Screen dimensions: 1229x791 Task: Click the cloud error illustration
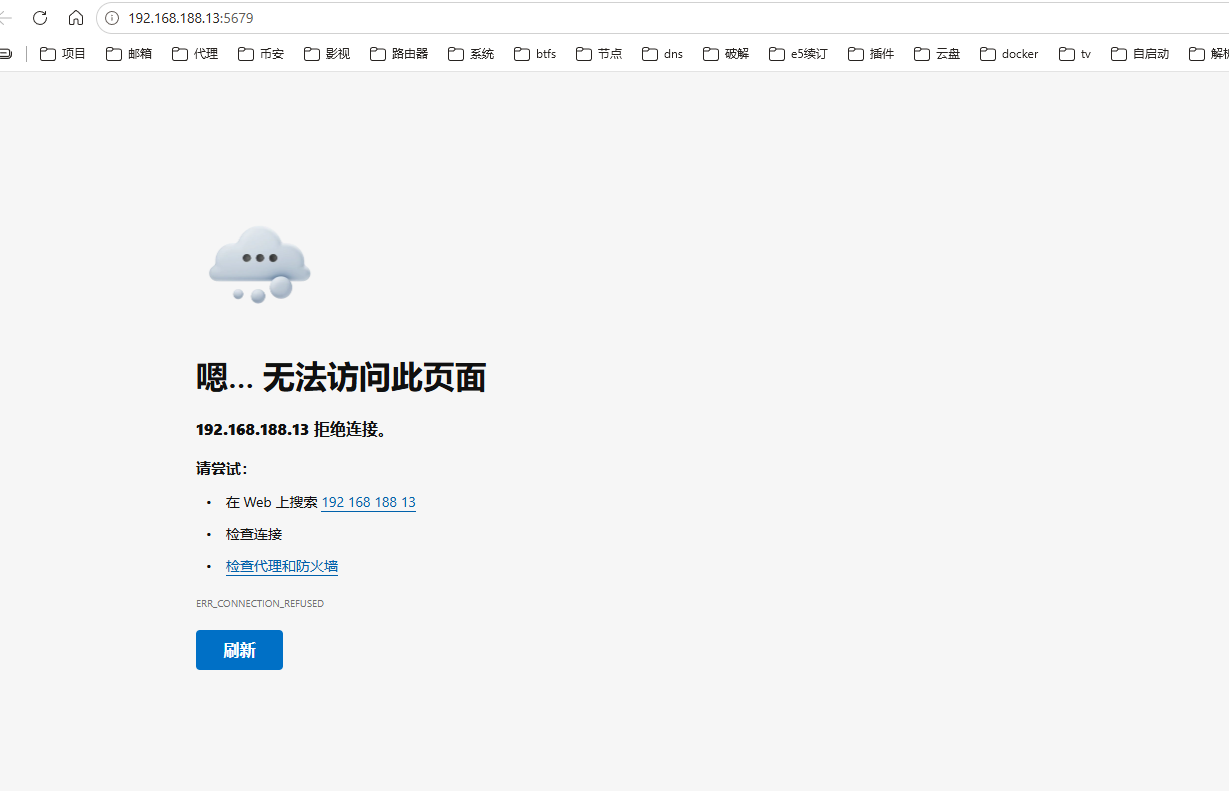pyautogui.click(x=260, y=264)
